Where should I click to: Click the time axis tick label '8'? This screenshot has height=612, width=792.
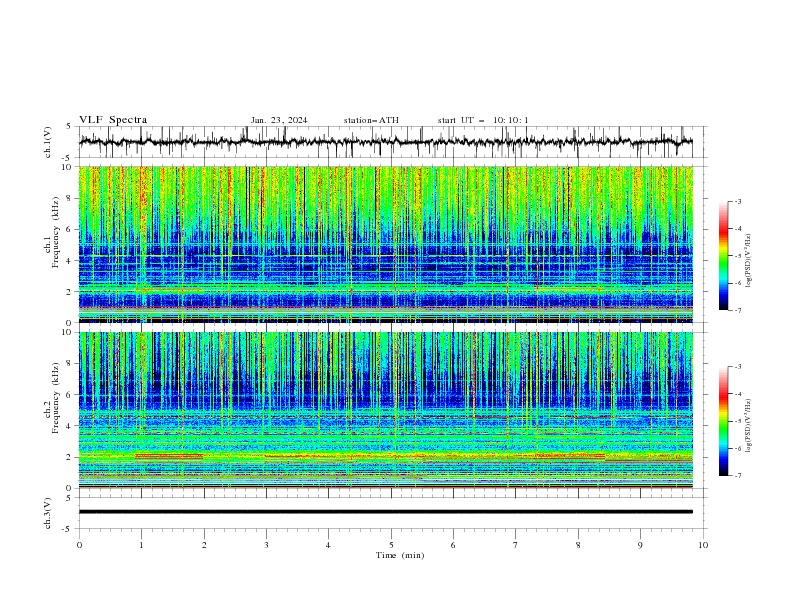point(578,545)
